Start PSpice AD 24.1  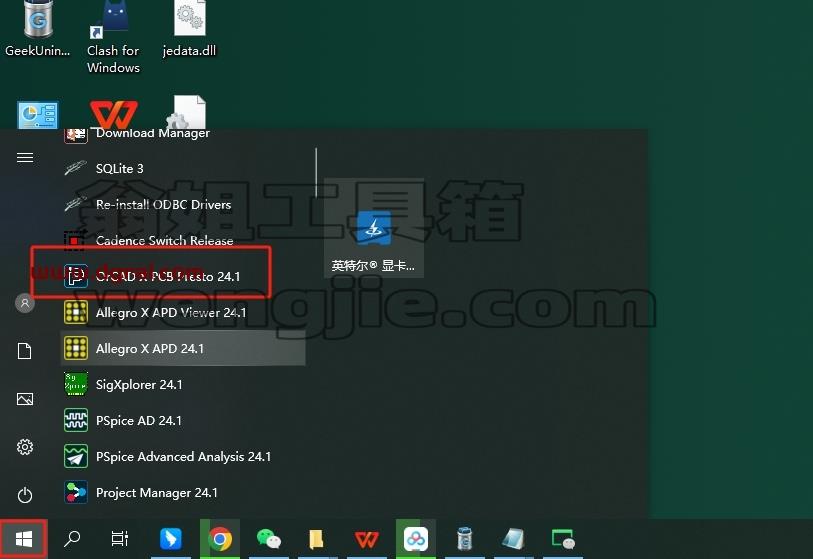[x=183, y=421]
